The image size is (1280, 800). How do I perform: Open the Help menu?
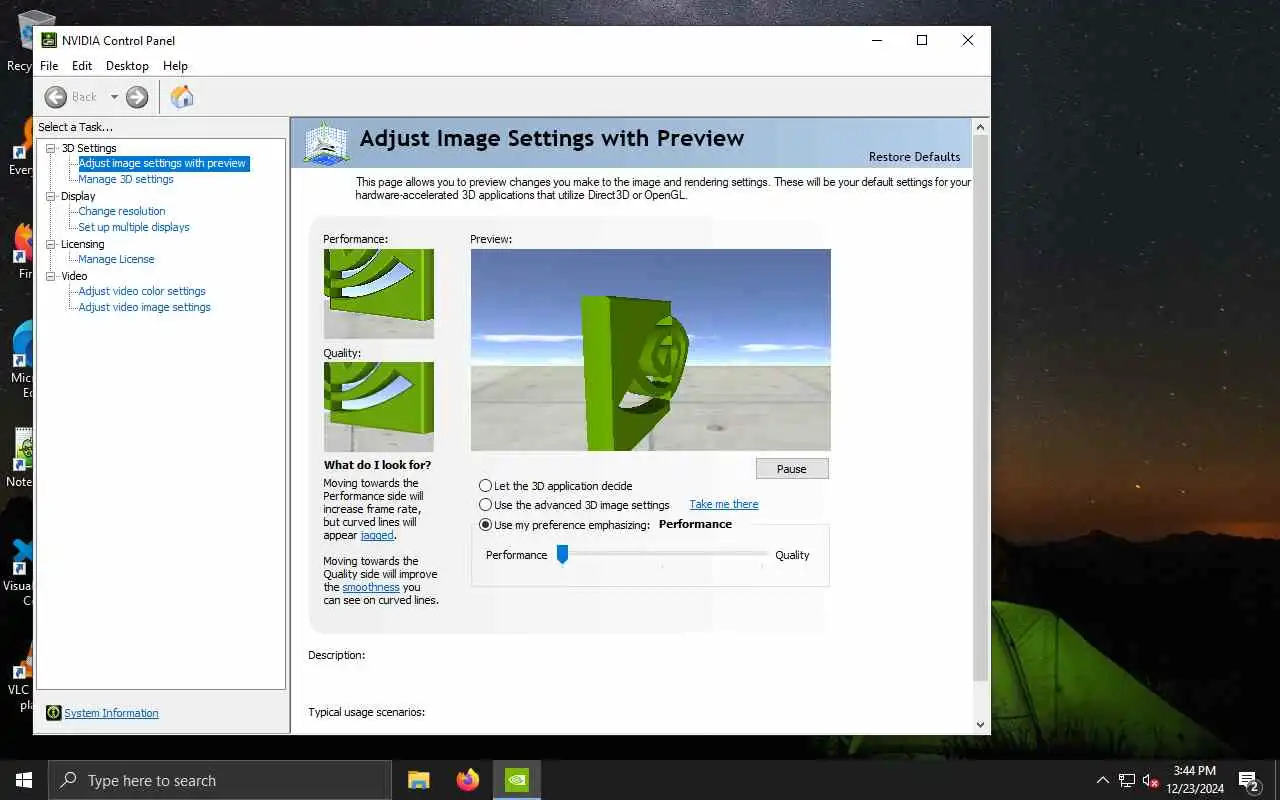(175, 66)
